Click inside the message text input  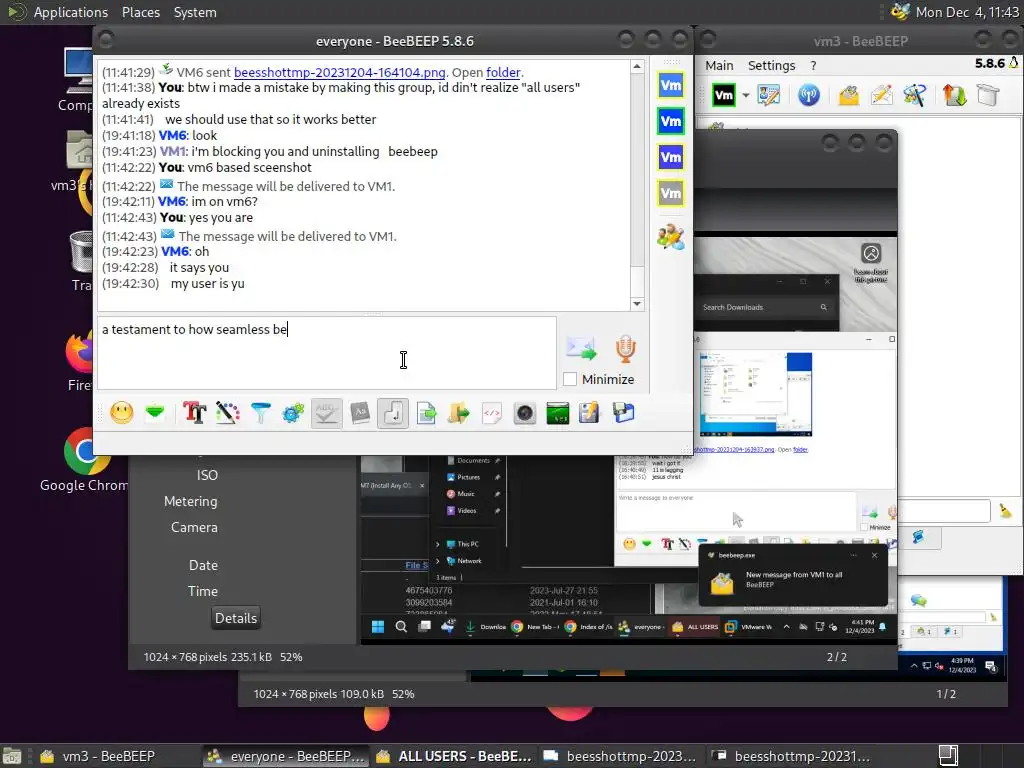tap(327, 353)
